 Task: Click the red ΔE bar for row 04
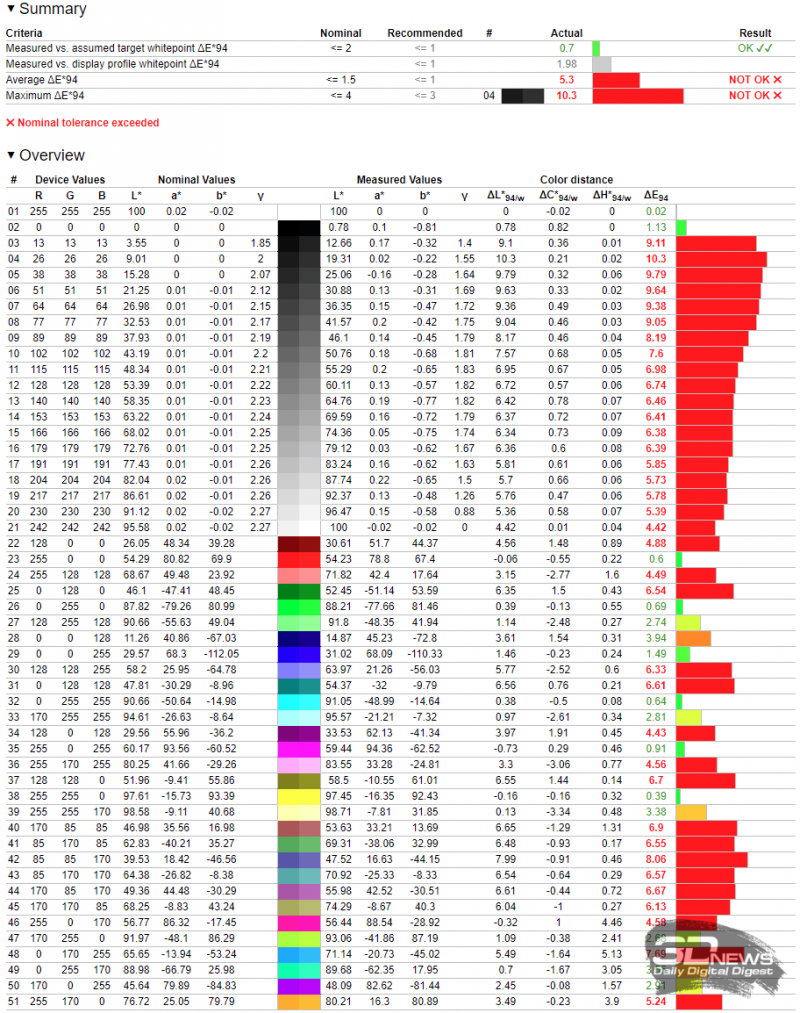pyautogui.click(x=721, y=259)
